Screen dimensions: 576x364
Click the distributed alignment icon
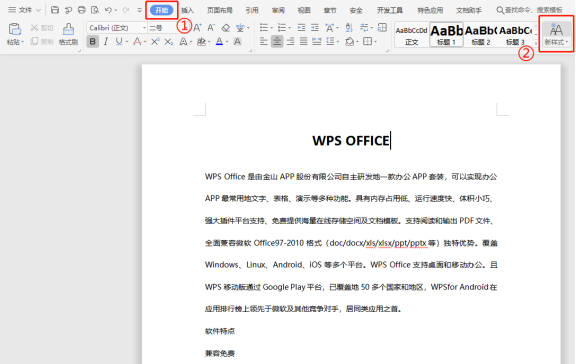click(x=317, y=42)
